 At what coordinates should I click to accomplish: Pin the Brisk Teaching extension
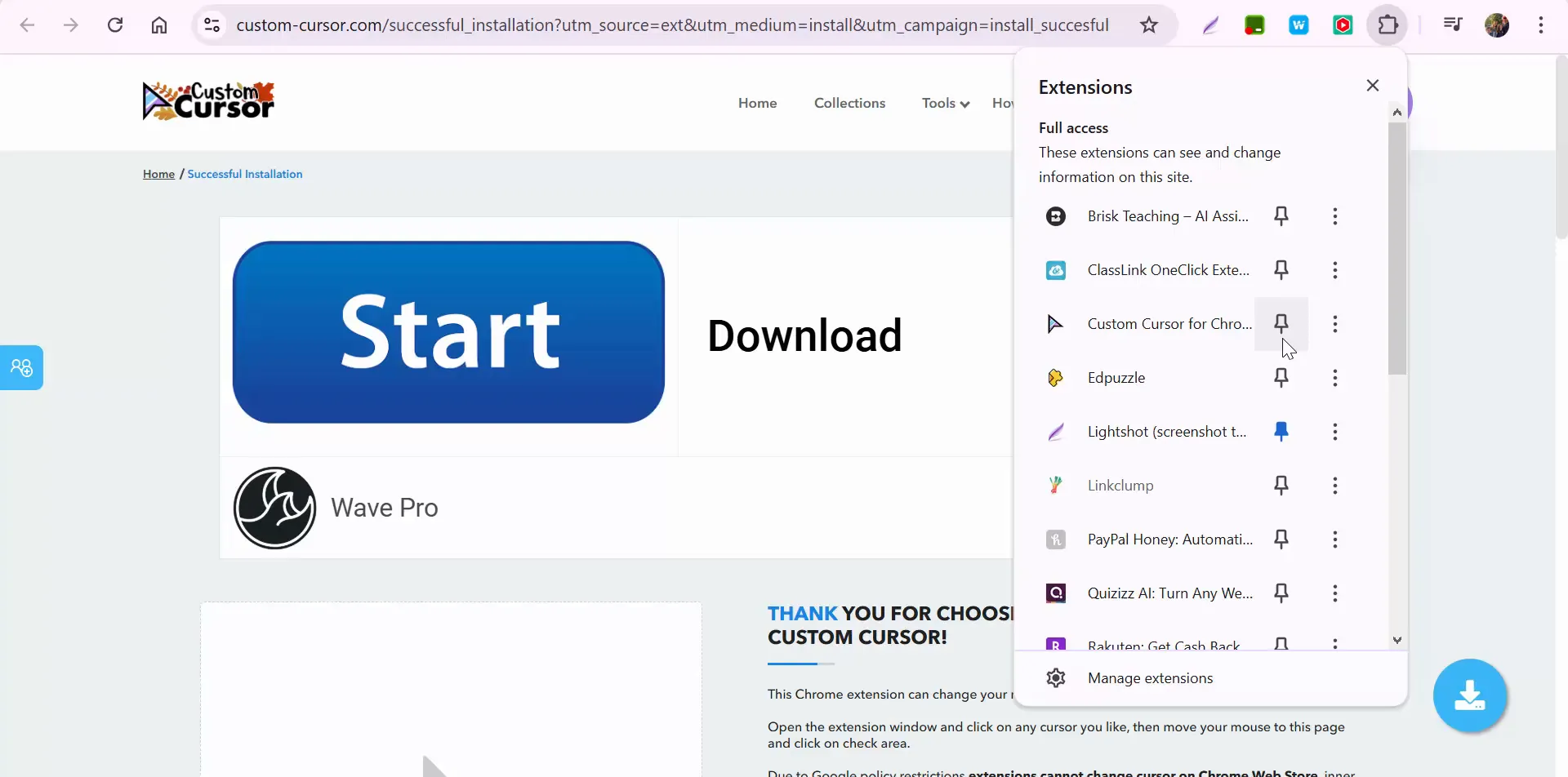coord(1281,216)
